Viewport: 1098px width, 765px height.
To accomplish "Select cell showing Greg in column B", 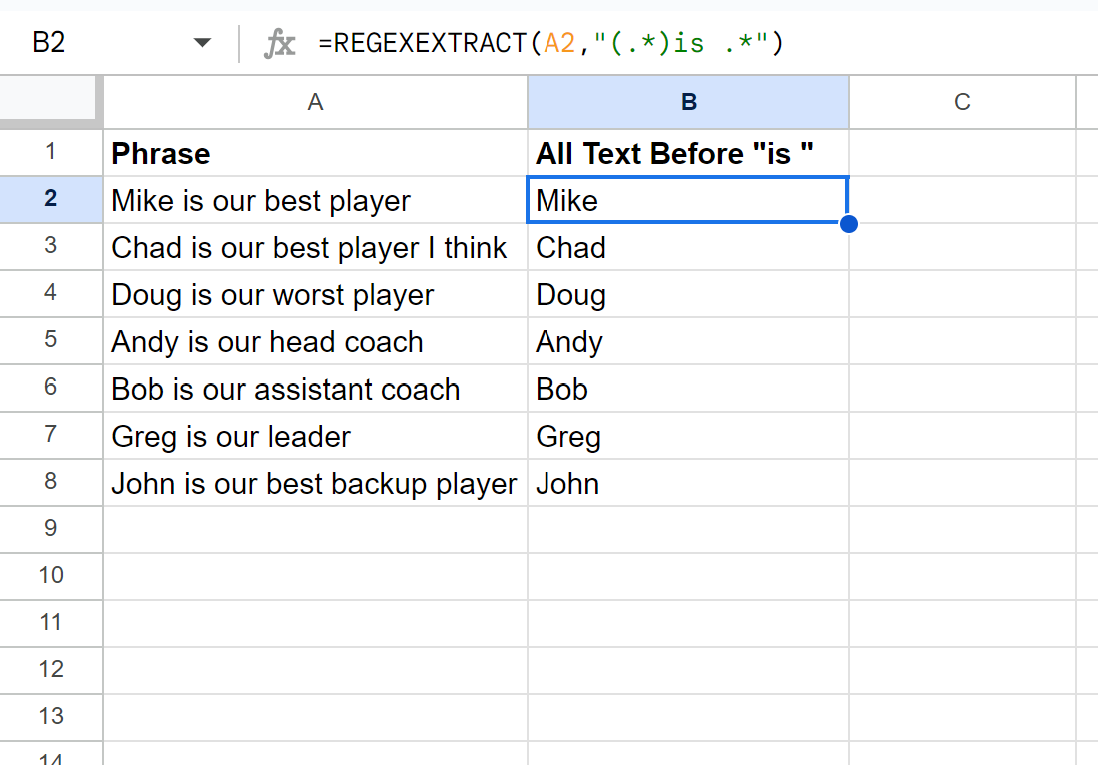I will coord(688,436).
